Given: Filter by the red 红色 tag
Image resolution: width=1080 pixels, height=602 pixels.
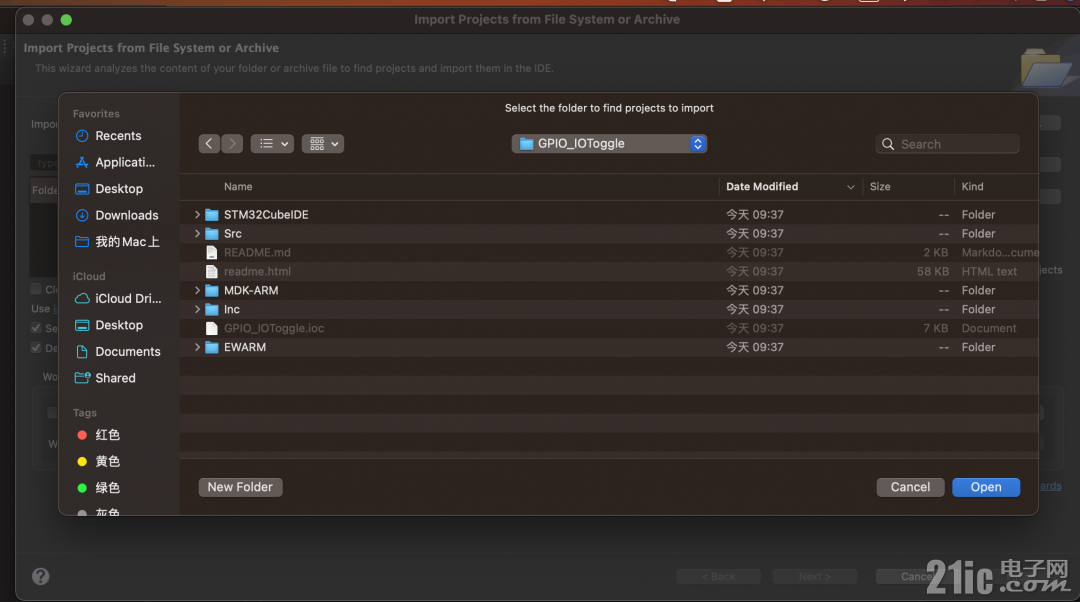Looking at the screenshot, I should [x=107, y=435].
